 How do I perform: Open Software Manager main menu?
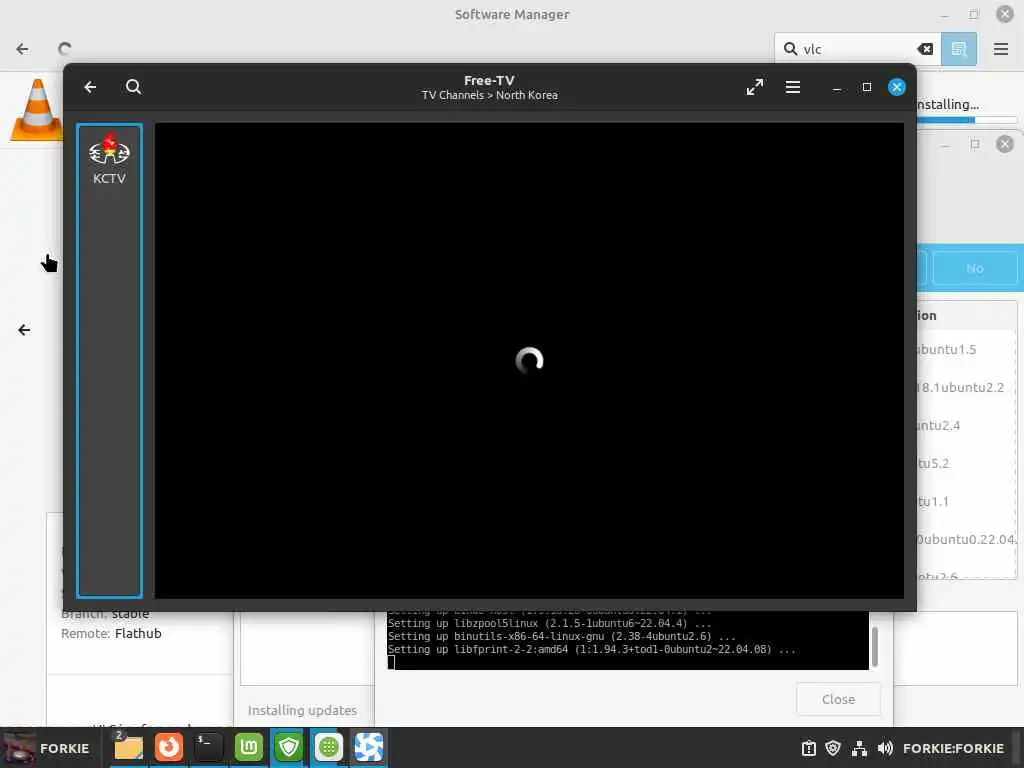click(x=1000, y=49)
